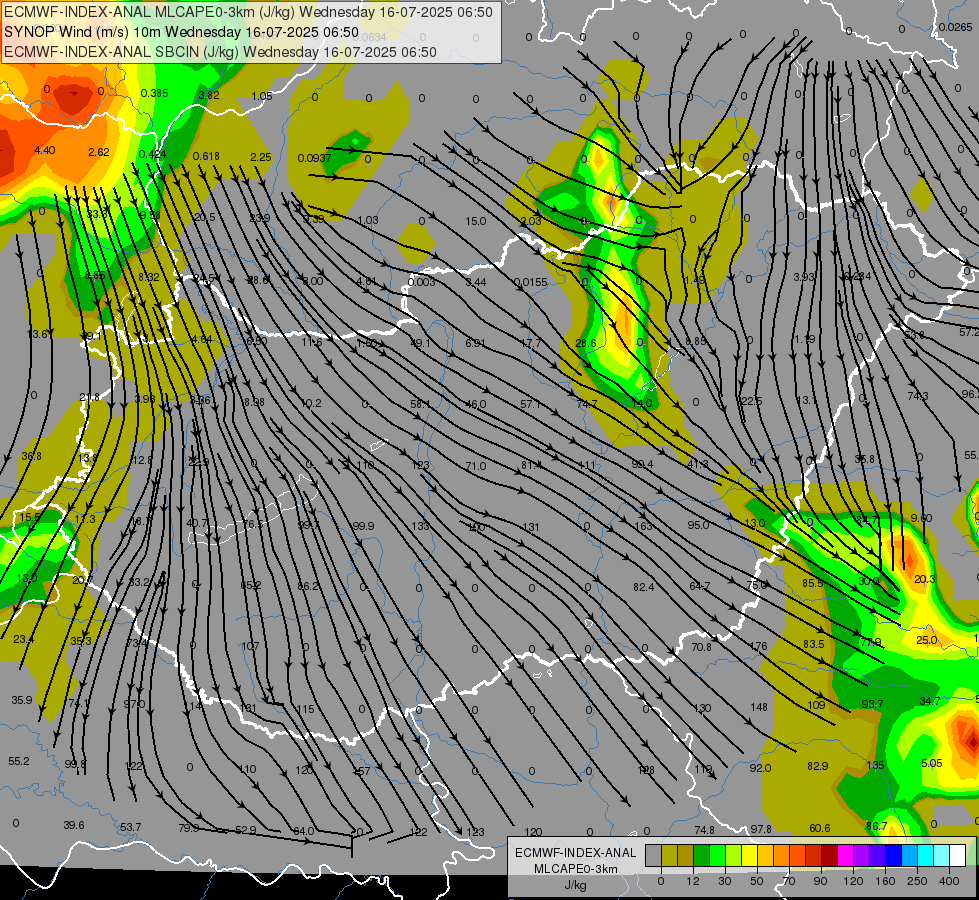
Task: Click the map value 0.0937
Action: tap(314, 159)
